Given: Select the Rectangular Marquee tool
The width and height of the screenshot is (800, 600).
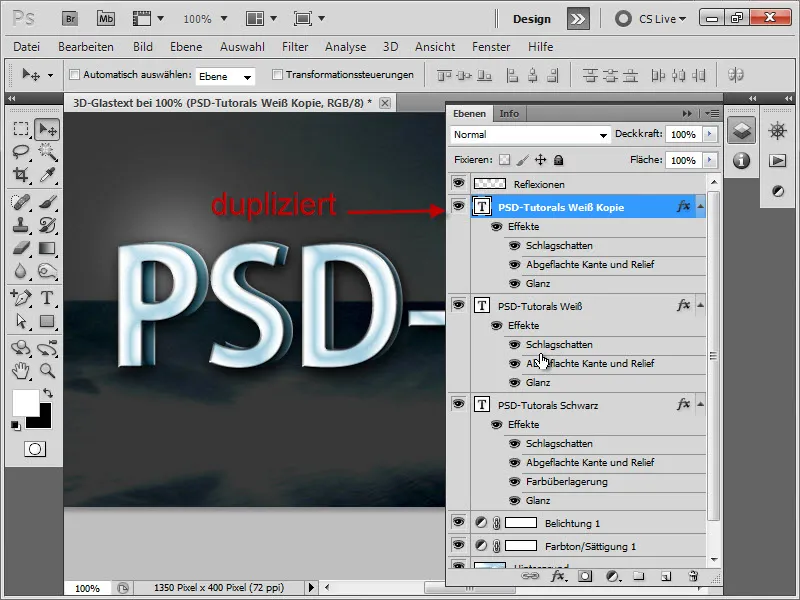Looking at the screenshot, I should 20,129.
